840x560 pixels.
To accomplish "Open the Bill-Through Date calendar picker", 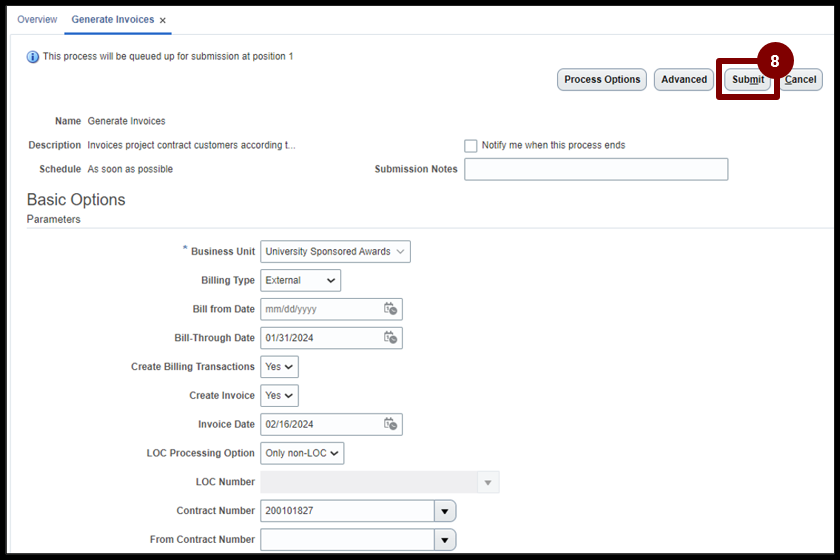I will point(391,338).
